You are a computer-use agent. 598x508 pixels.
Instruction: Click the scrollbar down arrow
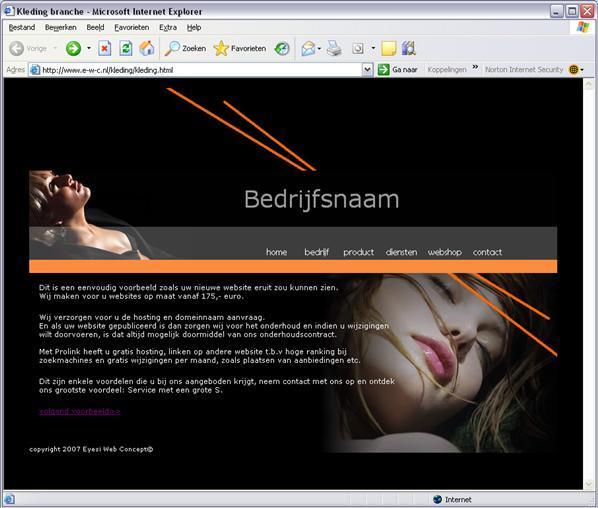pyautogui.click(x=588, y=484)
